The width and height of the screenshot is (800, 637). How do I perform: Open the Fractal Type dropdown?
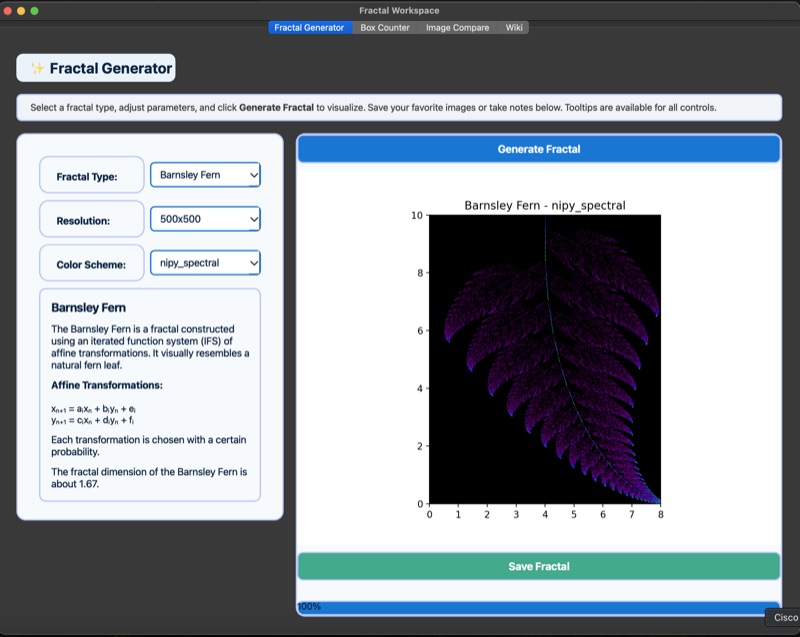tap(205, 175)
